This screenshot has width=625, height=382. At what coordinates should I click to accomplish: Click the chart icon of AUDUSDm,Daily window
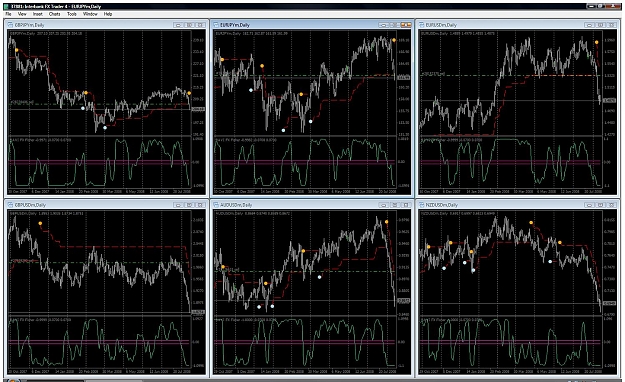click(x=217, y=205)
